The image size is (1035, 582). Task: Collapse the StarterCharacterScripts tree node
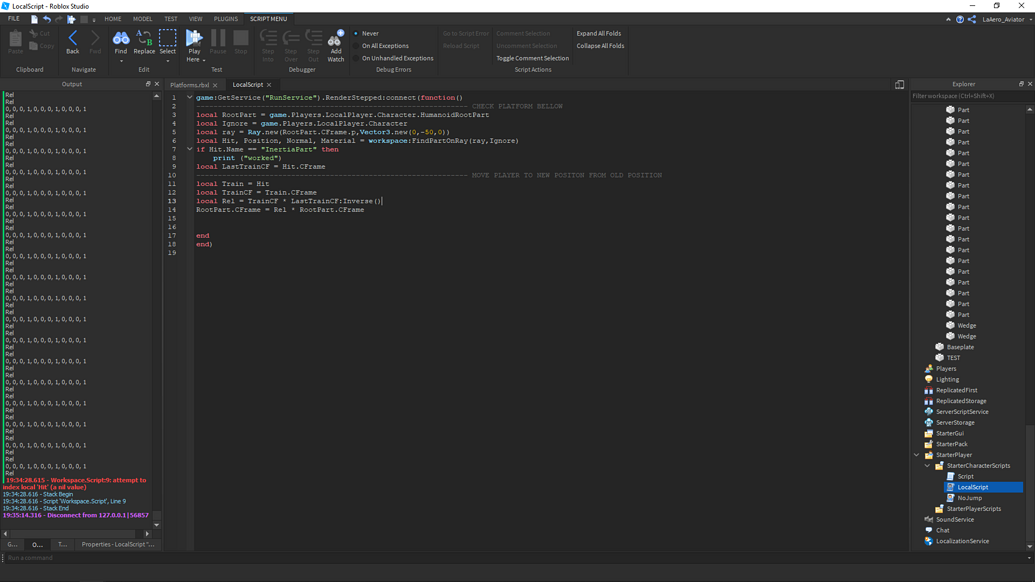click(x=927, y=465)
